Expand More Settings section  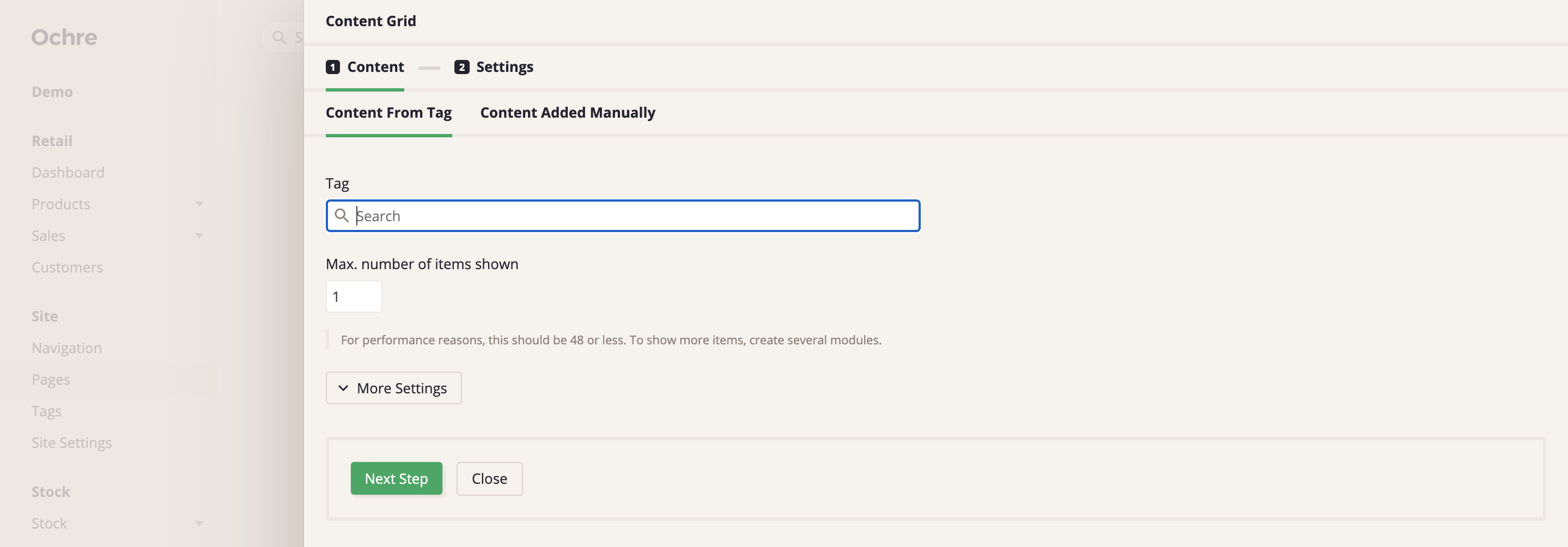point(393,388)
